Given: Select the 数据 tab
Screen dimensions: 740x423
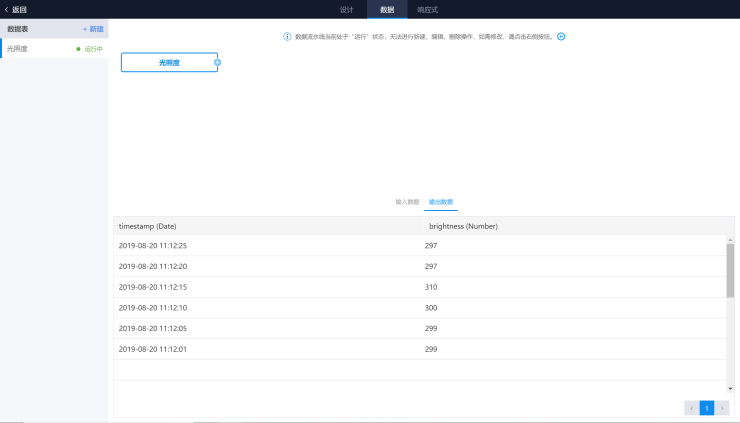Looking at the screenshot, I should pos(387,9).
